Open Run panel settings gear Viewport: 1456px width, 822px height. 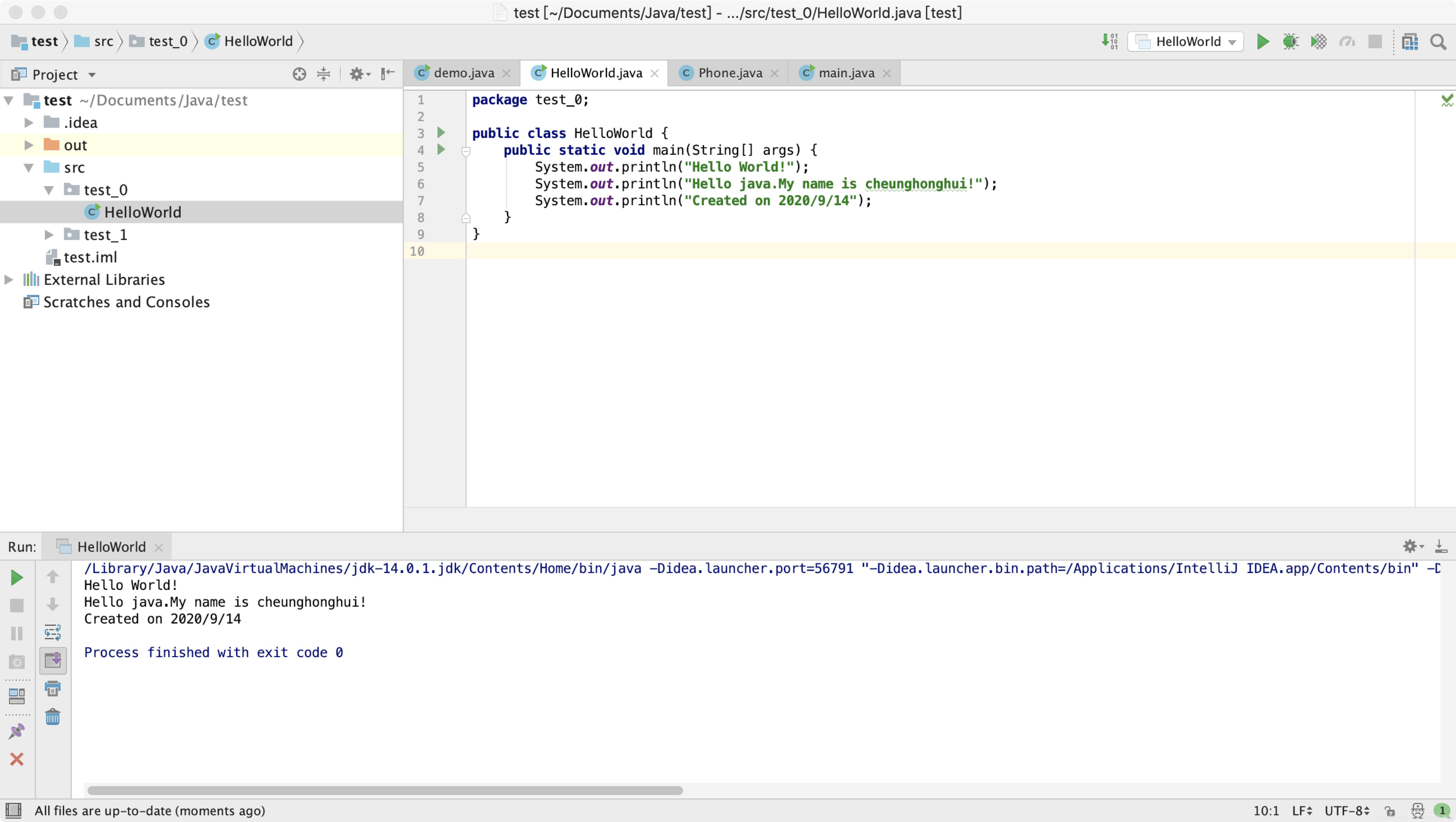coord(1413,546)
